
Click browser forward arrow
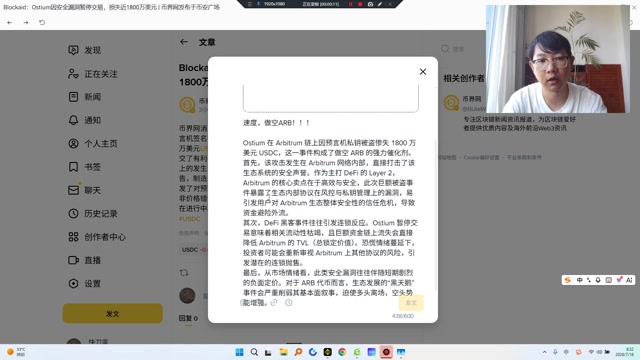click(26, 22)
